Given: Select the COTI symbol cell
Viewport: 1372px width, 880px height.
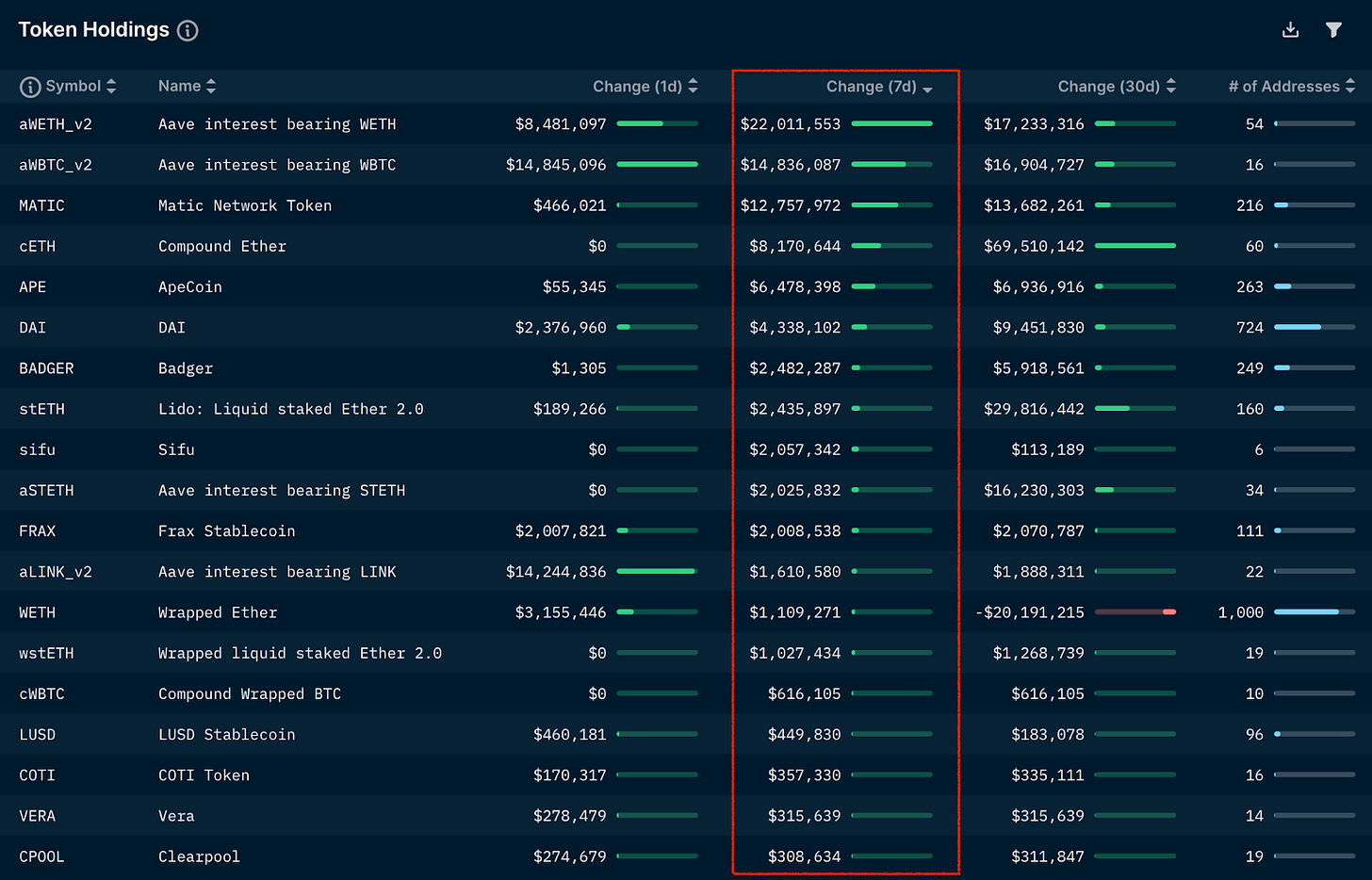Looking at the screenshot, I should [x=37, y=774].
